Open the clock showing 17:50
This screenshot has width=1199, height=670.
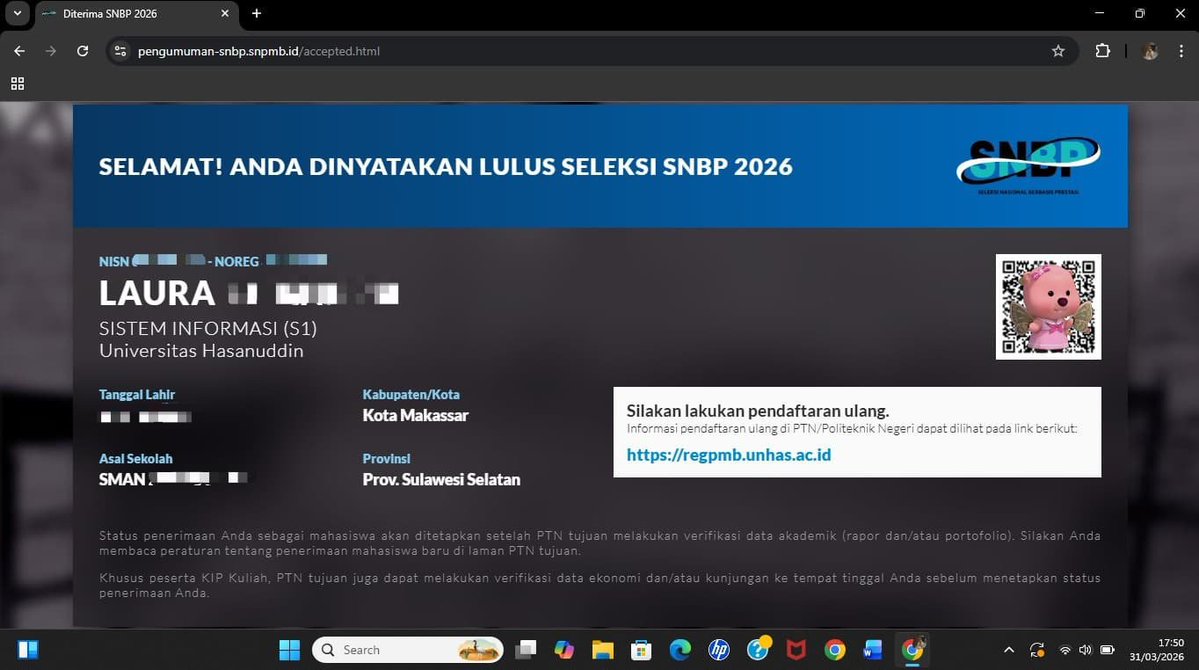(1156, 650)
